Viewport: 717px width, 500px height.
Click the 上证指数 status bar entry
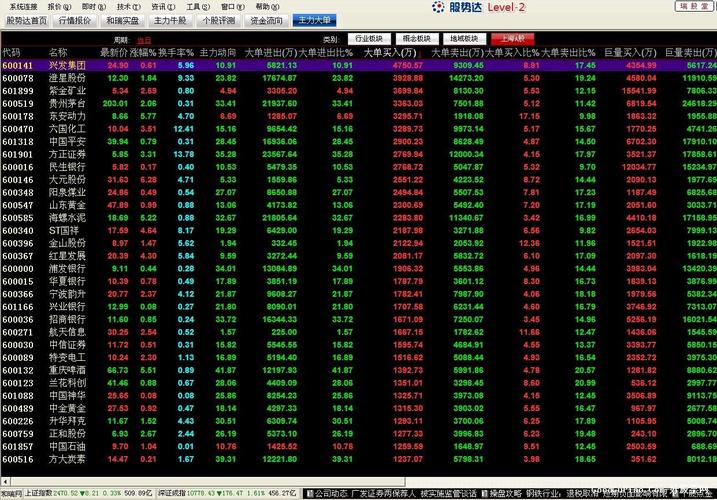click(89, 494)
